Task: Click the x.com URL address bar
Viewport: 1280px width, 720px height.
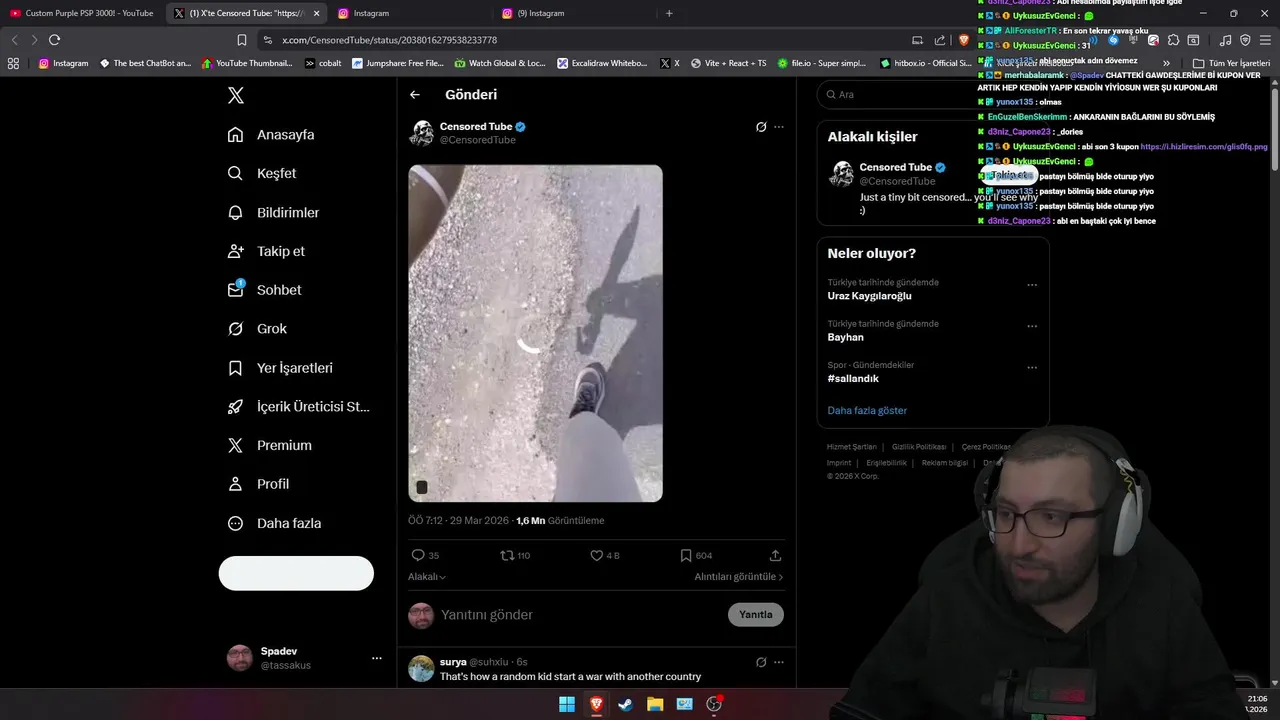Action: (x=580, y=40)
